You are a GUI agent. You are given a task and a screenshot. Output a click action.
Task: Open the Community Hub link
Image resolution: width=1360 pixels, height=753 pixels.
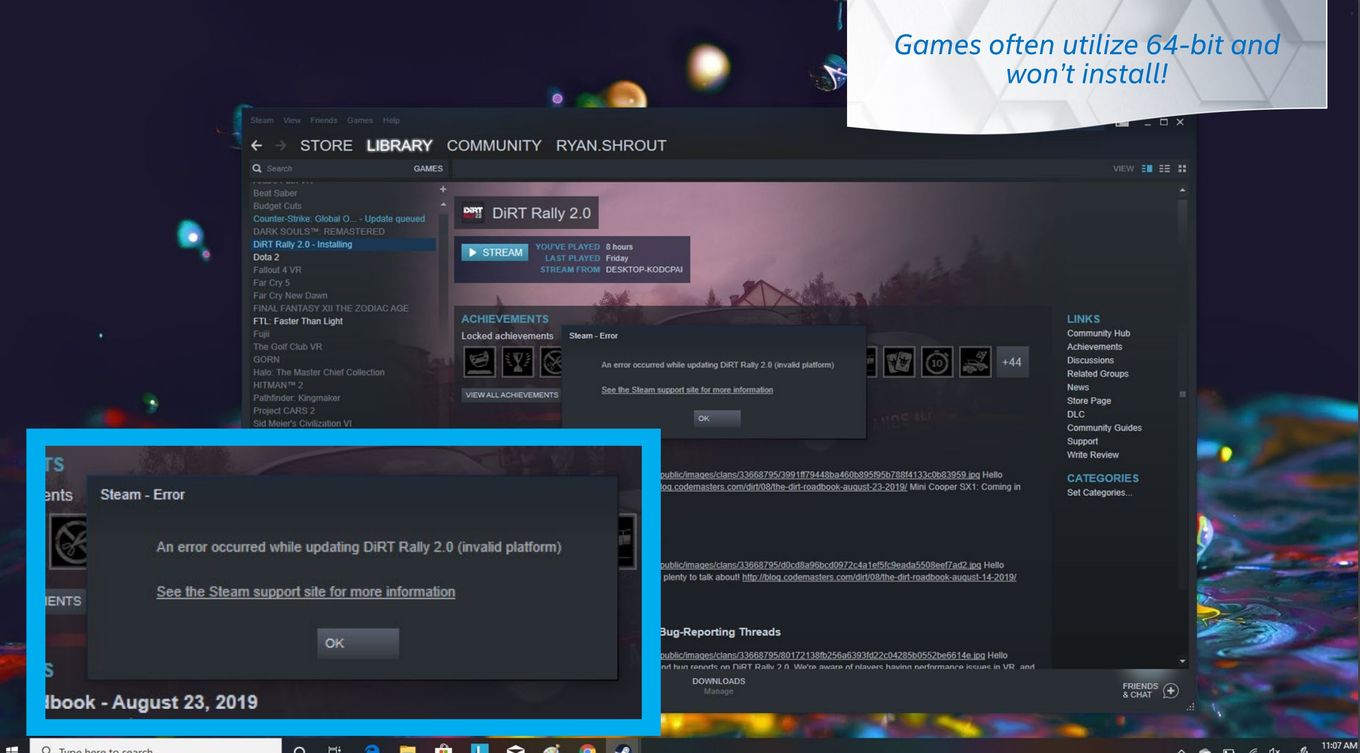(x=1100, y=334)
